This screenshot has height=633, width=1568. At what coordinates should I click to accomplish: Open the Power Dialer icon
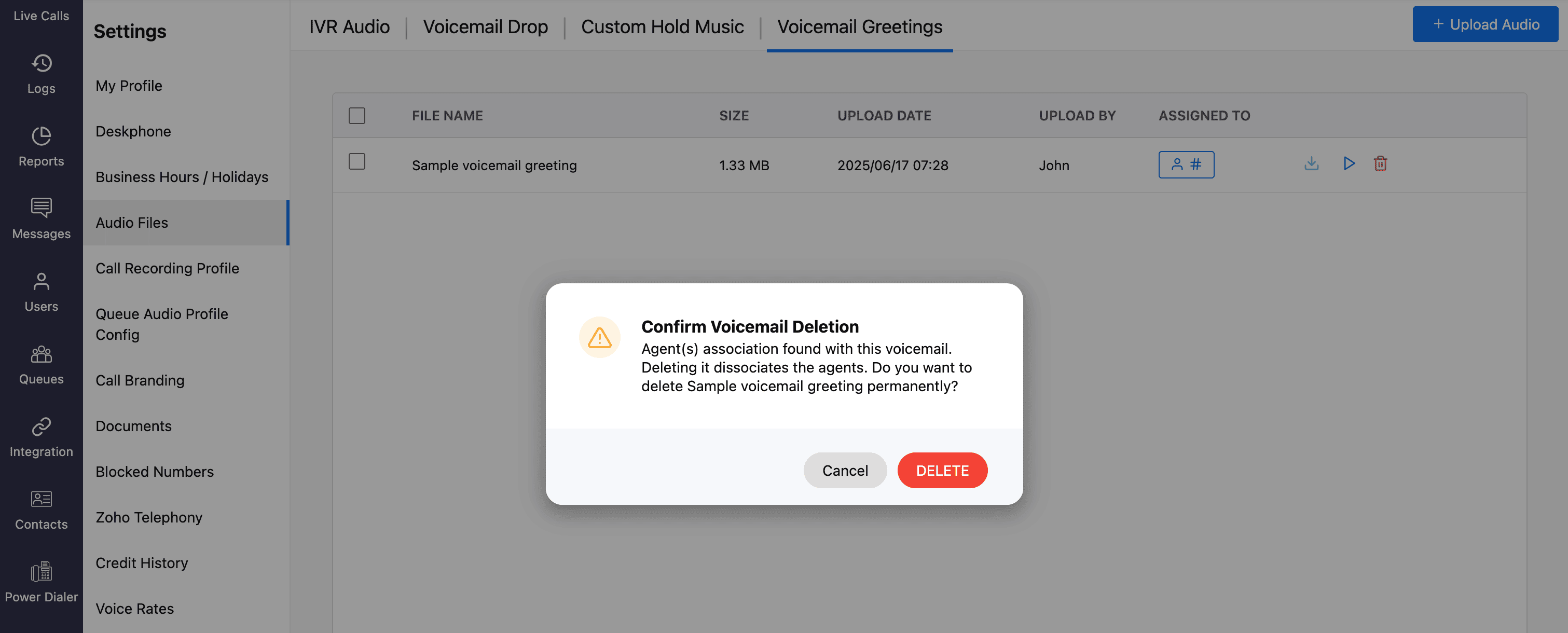pos(42,572)
